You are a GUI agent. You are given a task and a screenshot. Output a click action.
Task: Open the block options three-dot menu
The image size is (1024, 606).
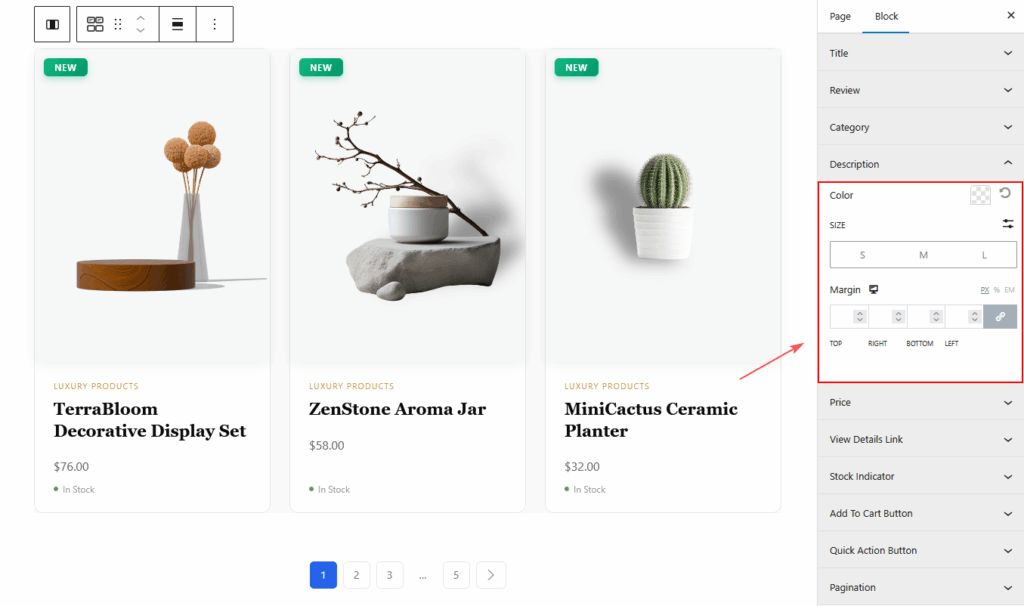pyautogui.click(x=214, y=24)
